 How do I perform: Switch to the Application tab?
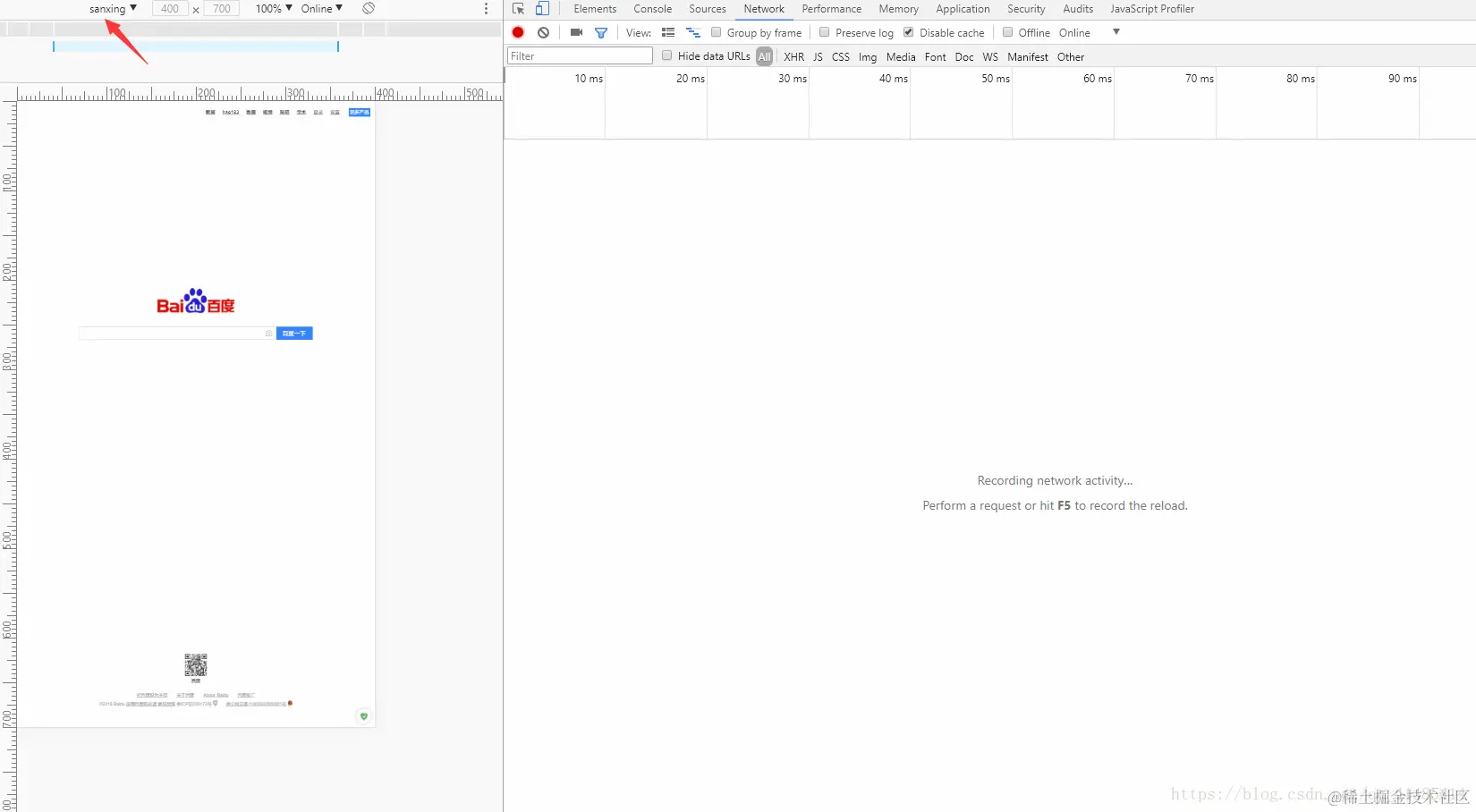pyautogui.click(x=963, y=9)
